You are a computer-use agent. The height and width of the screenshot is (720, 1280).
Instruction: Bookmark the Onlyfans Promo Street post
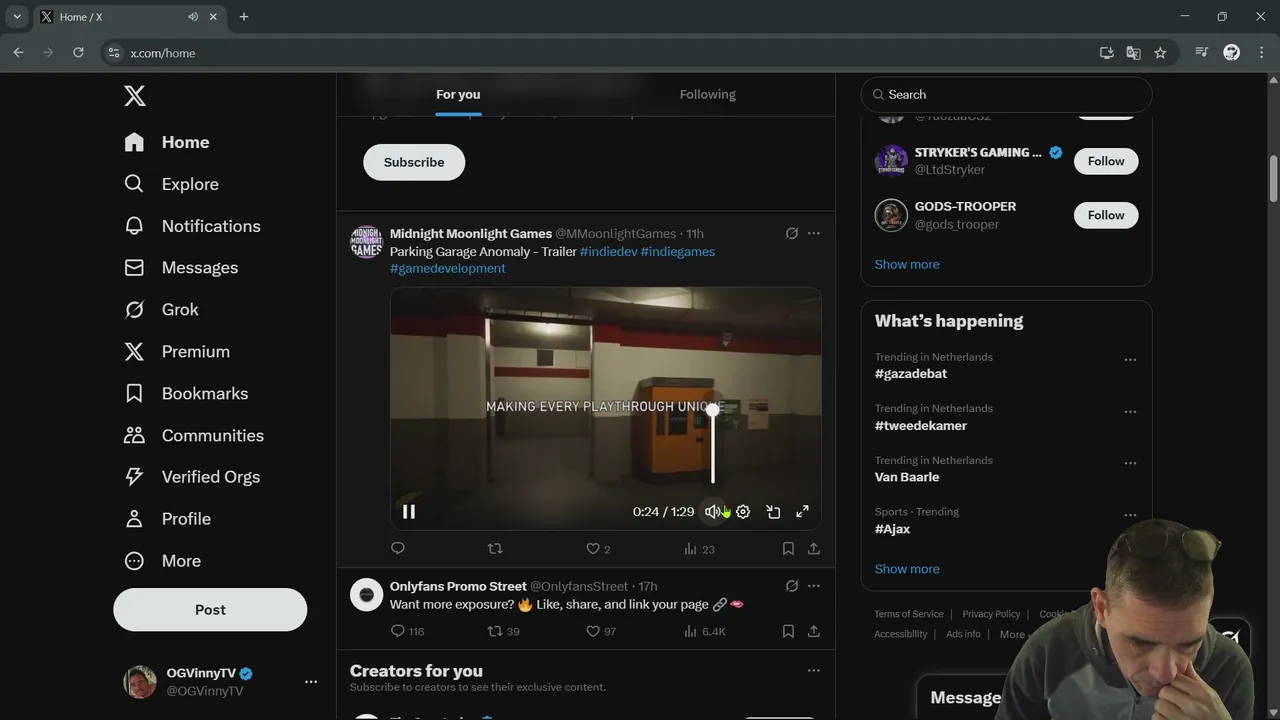[788, 631]
